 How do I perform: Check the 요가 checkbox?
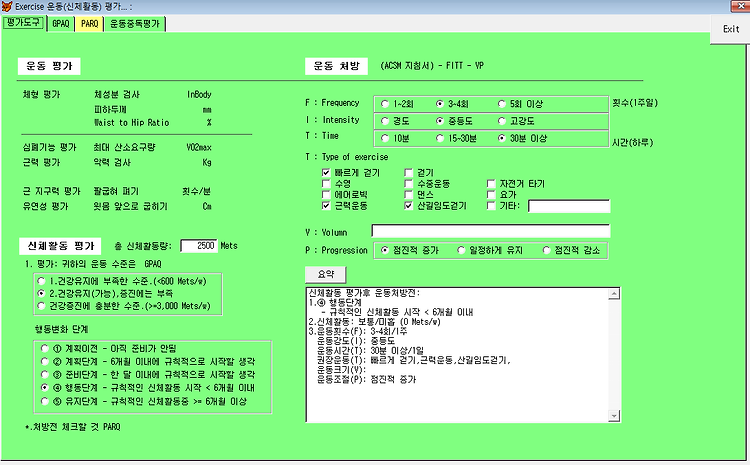491,194
